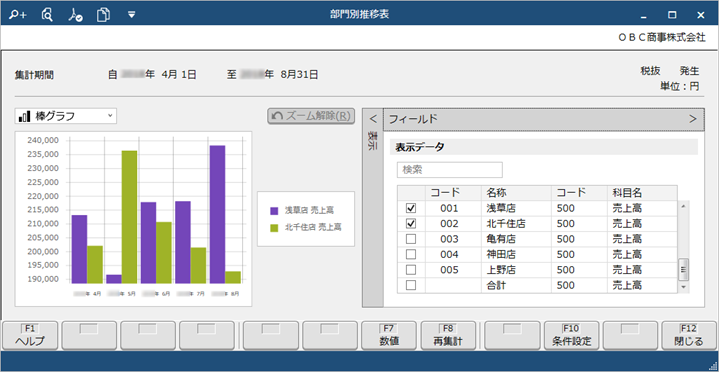Click the 北千住店 name cell
Screen dimensions: 719x372
(x=516, y=224)
